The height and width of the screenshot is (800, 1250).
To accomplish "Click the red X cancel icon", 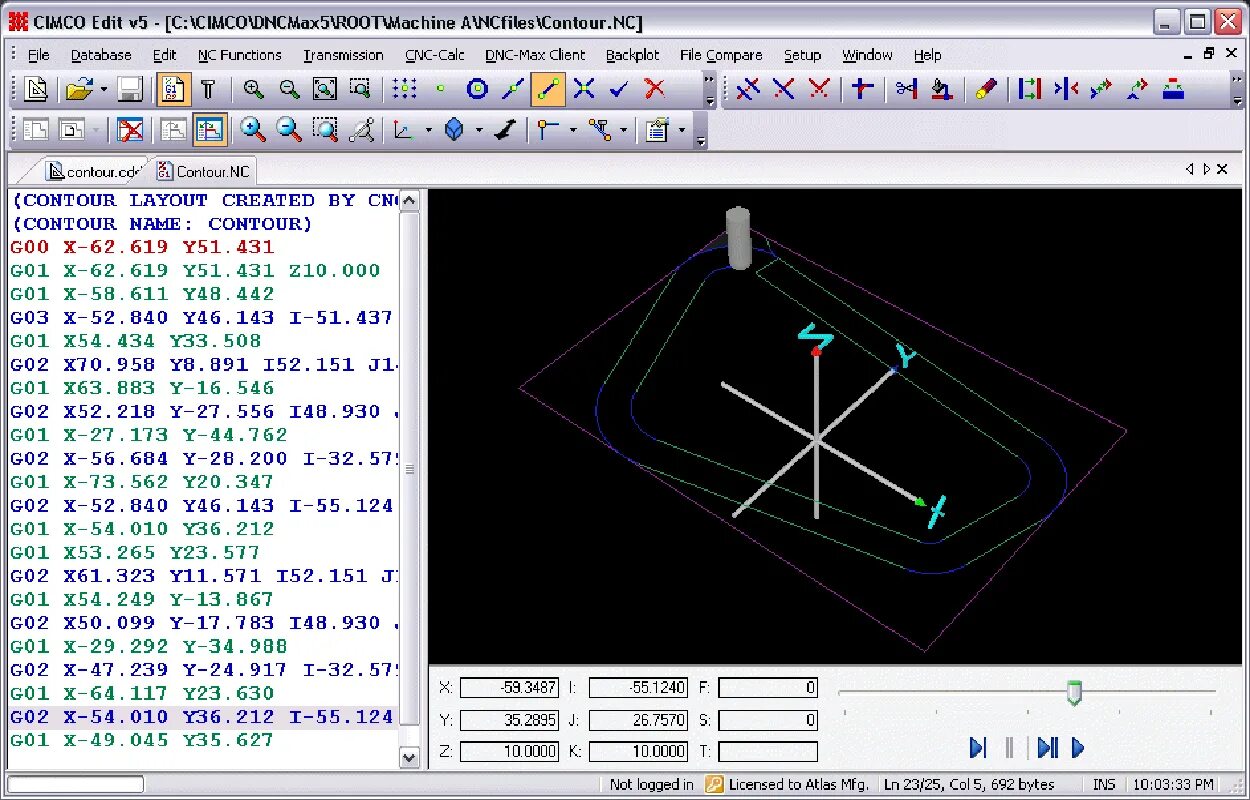I will 655,89.
